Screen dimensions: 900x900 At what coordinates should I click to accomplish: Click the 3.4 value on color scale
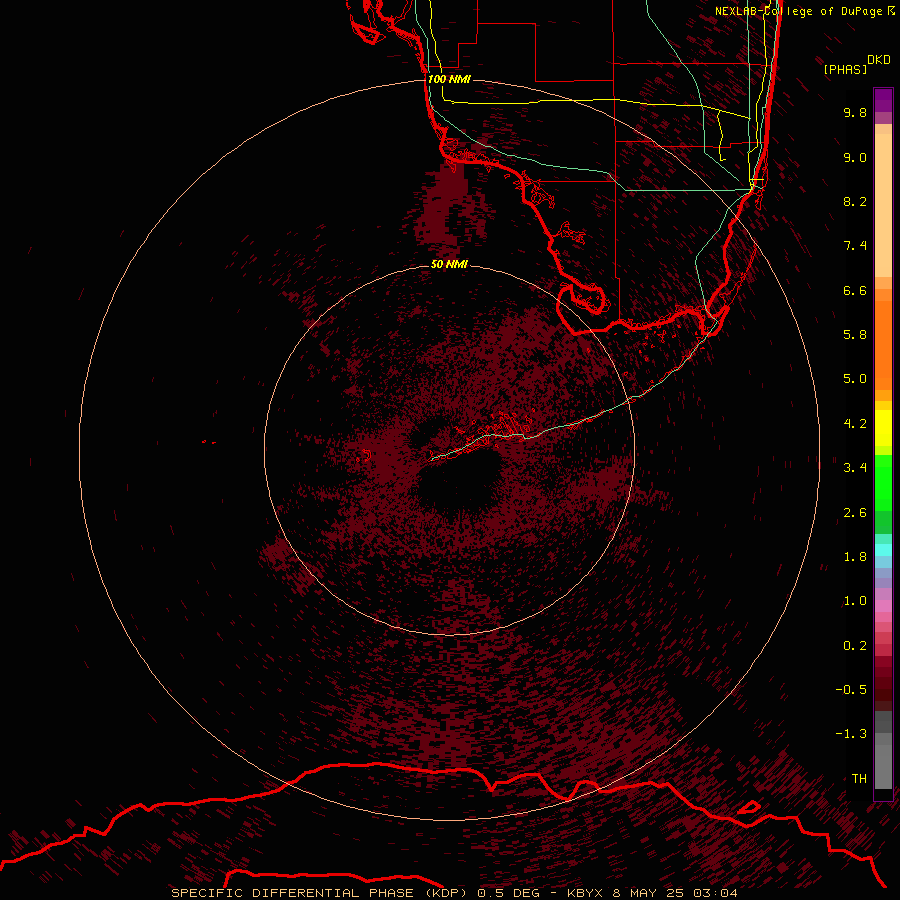tap(855, 468)
